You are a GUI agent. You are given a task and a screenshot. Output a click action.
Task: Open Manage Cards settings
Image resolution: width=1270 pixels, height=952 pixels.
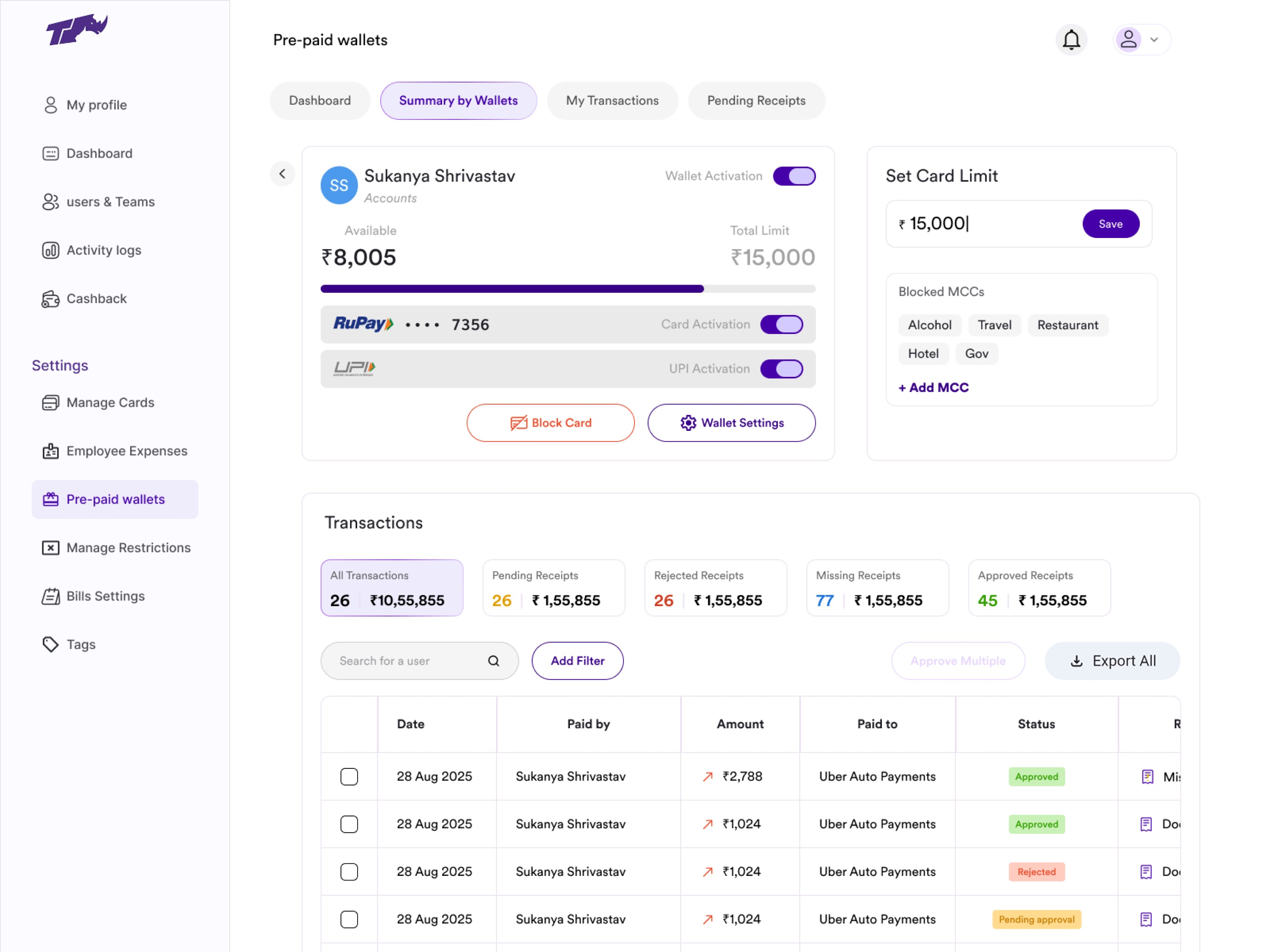pyautogui.click(x=98, y=402)
